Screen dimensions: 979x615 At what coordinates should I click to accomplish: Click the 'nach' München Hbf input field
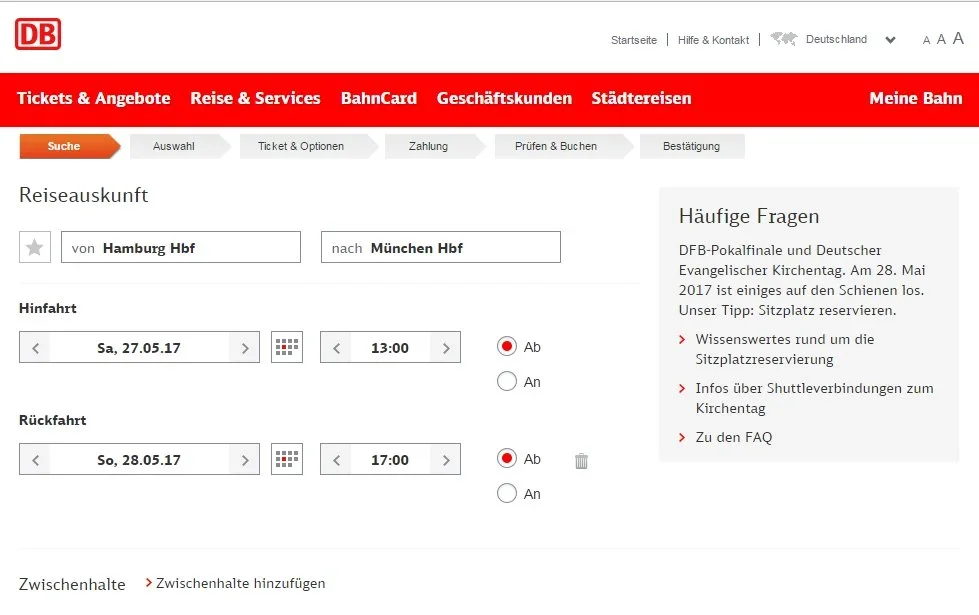tap(441, 248)
